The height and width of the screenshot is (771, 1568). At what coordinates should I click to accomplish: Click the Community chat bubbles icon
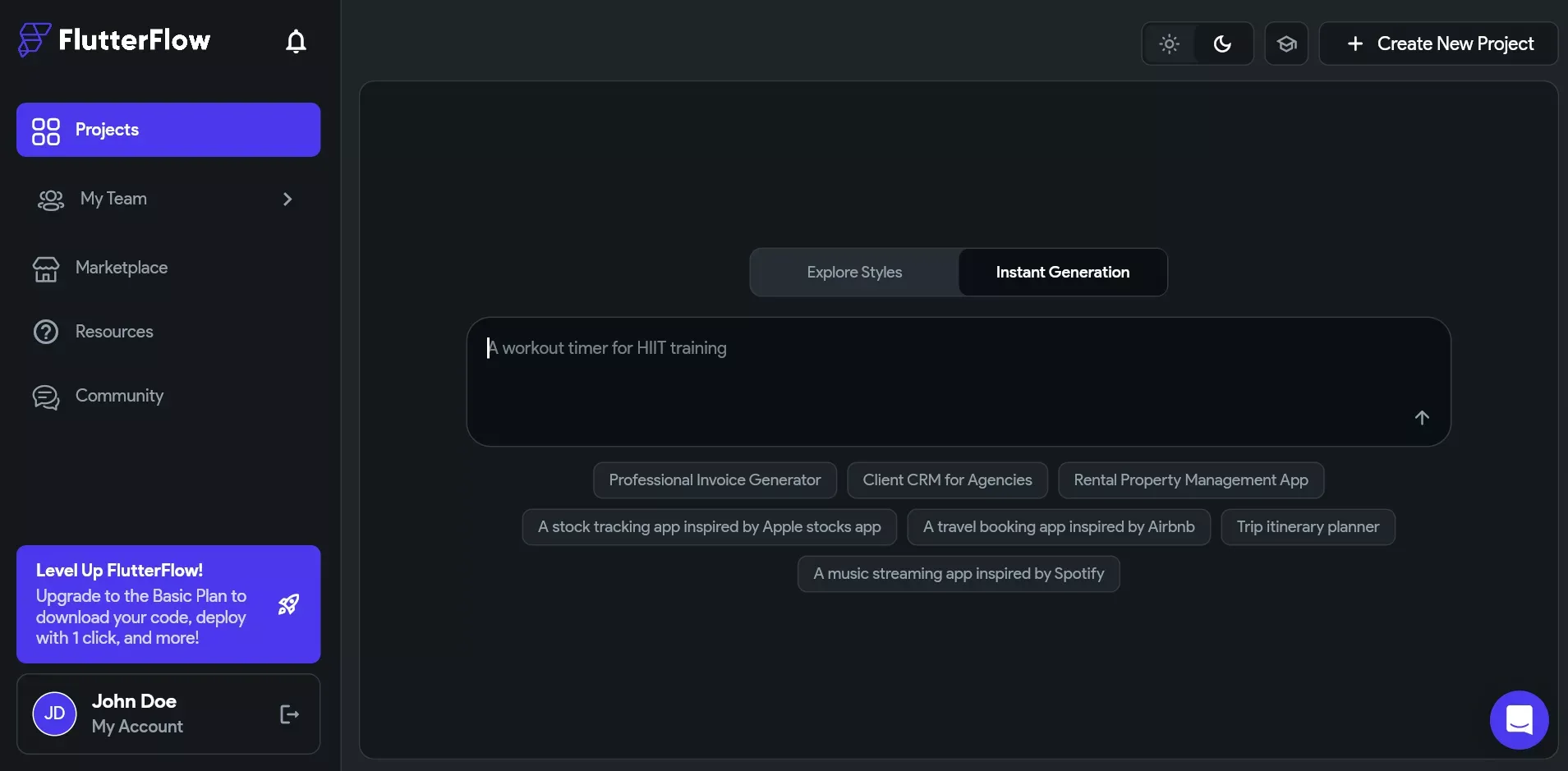coord(46,397)
